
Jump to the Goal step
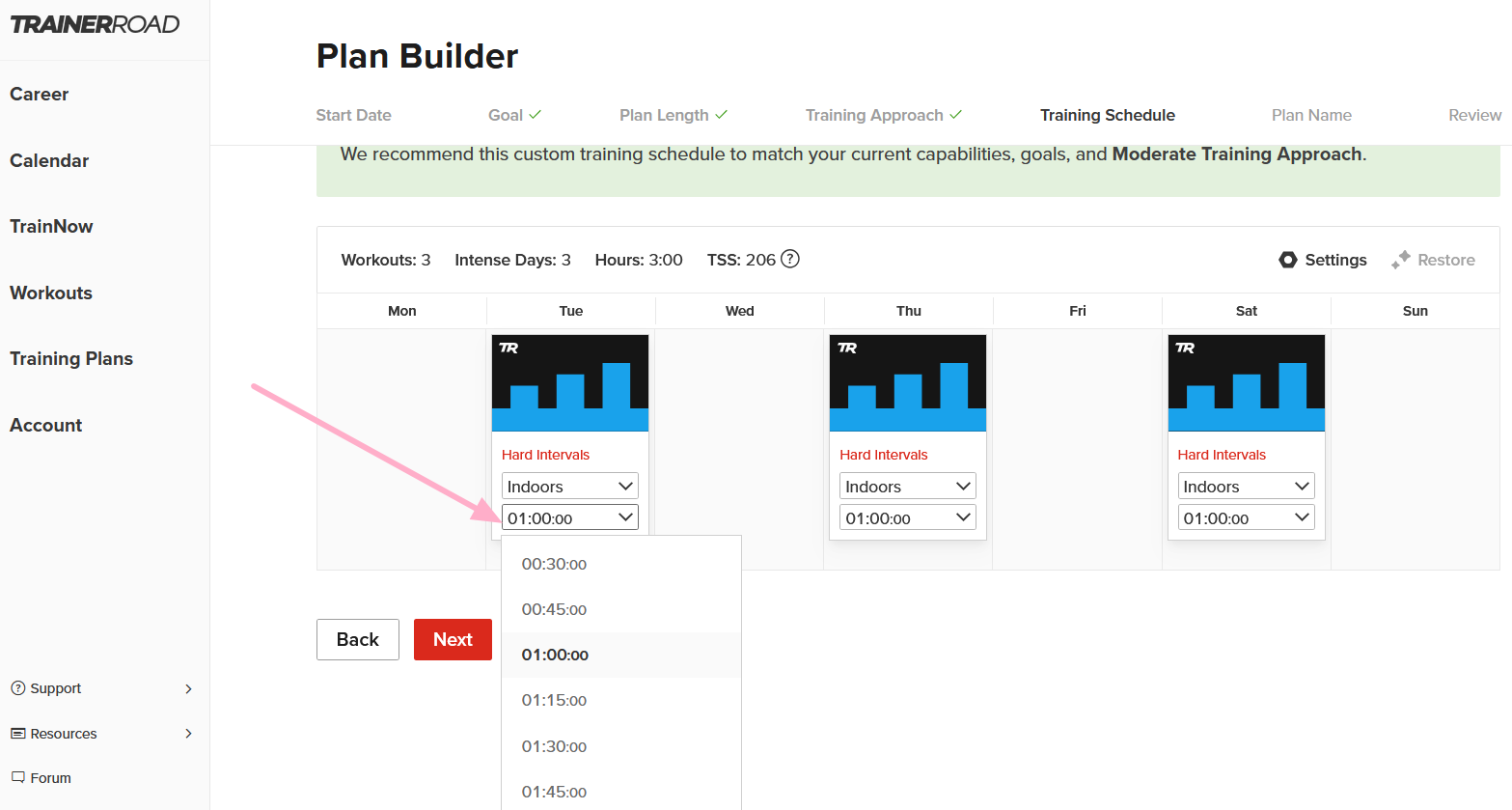506,115
